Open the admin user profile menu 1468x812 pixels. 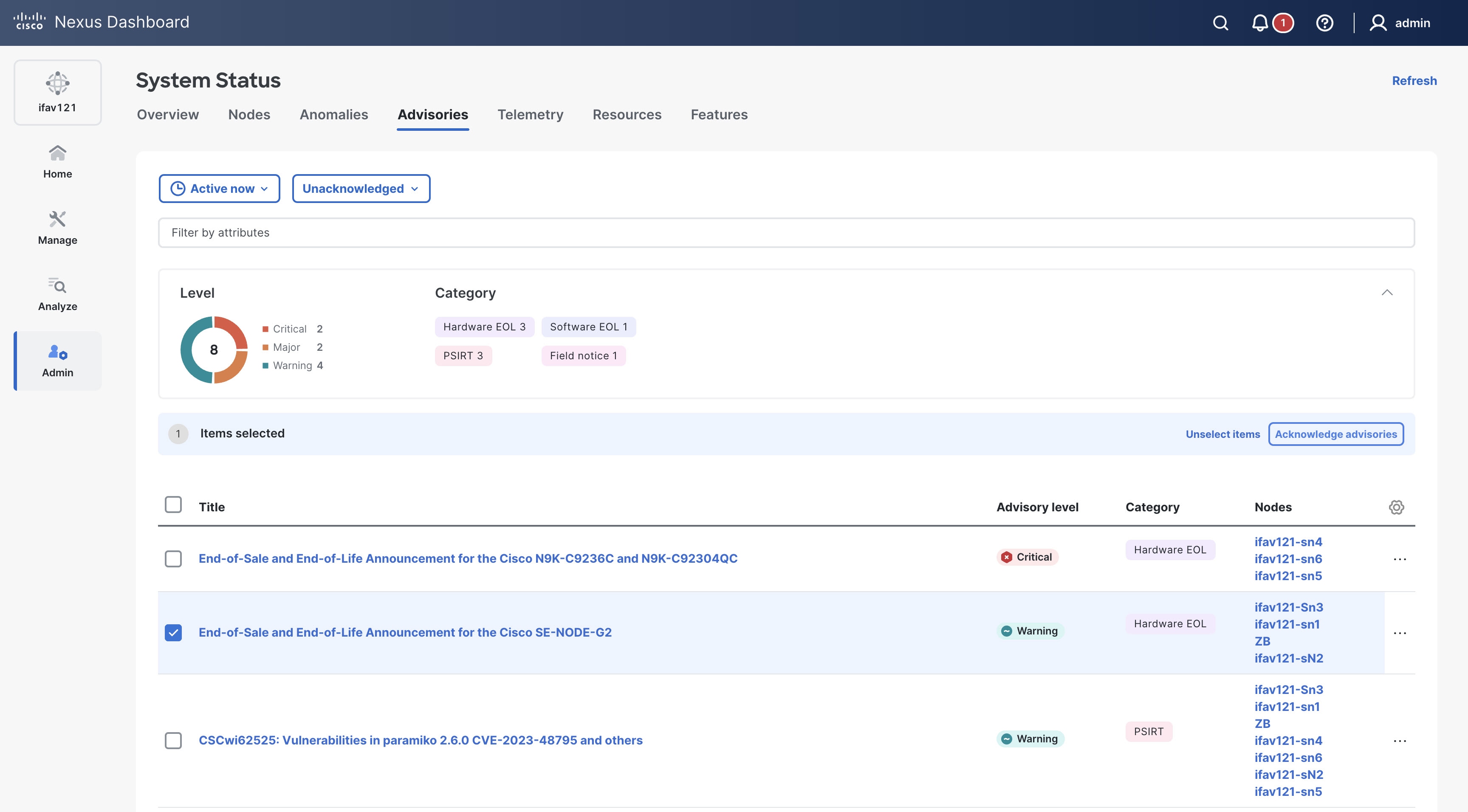point(1400,23)
